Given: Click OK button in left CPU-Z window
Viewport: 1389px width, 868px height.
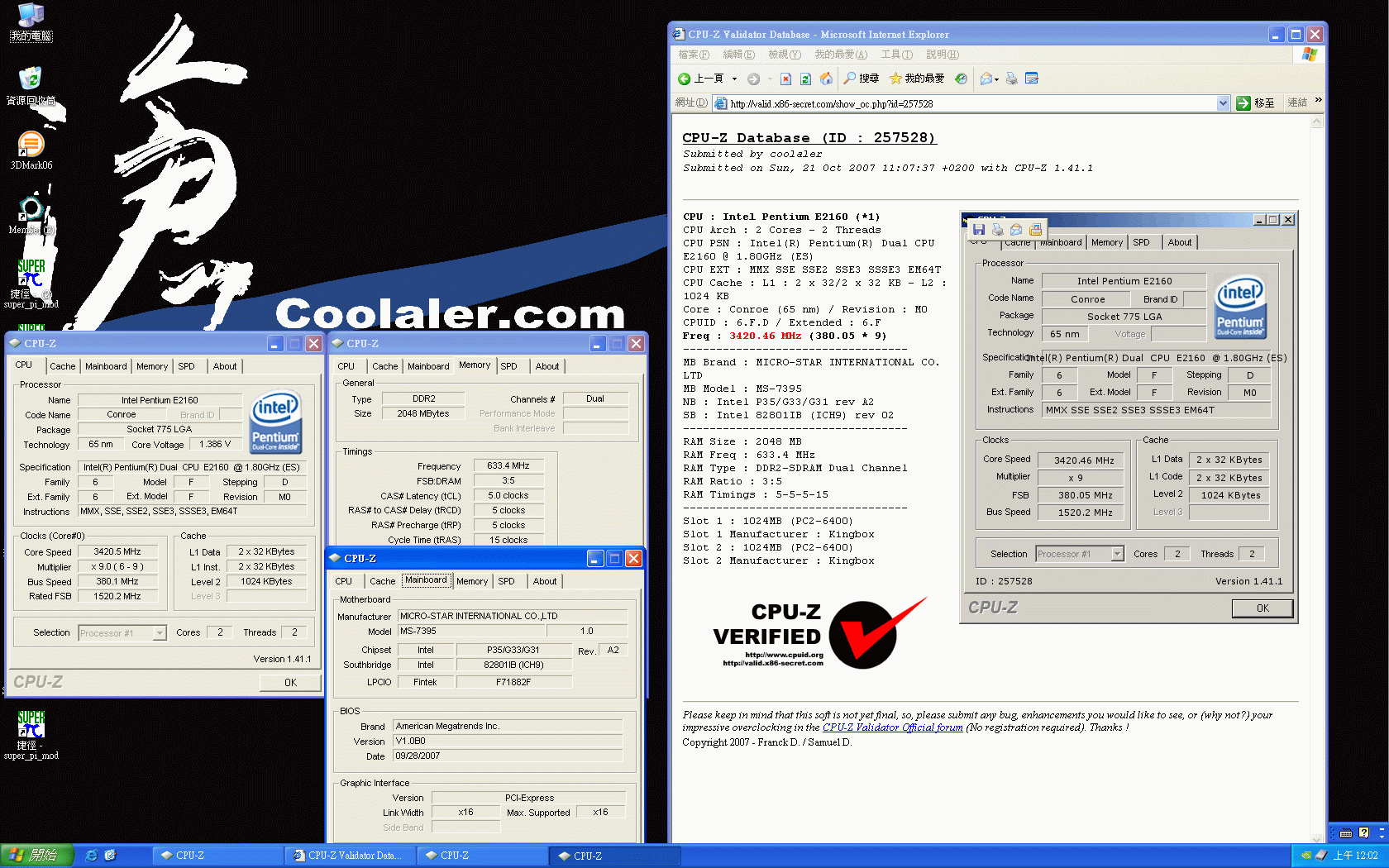Looking at the screenshot, I should tap(290, 682).
